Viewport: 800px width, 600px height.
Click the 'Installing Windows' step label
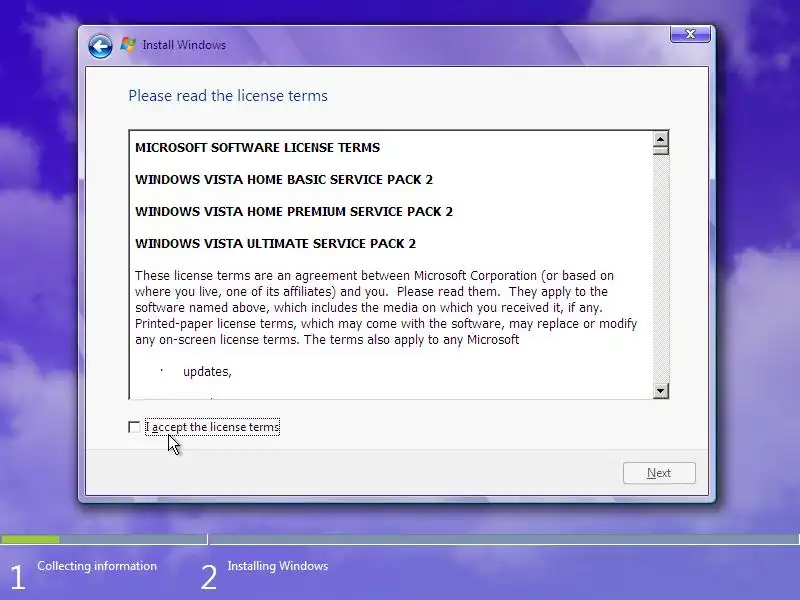278,566
